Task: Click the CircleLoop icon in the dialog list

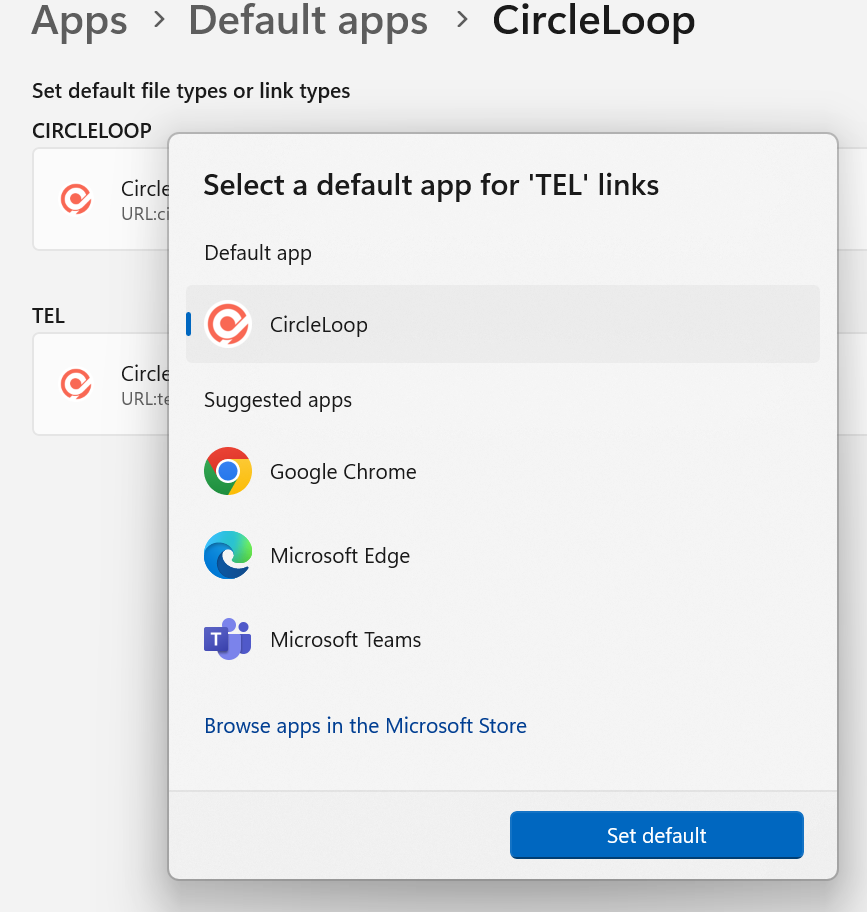Action: tap(228, 325)
